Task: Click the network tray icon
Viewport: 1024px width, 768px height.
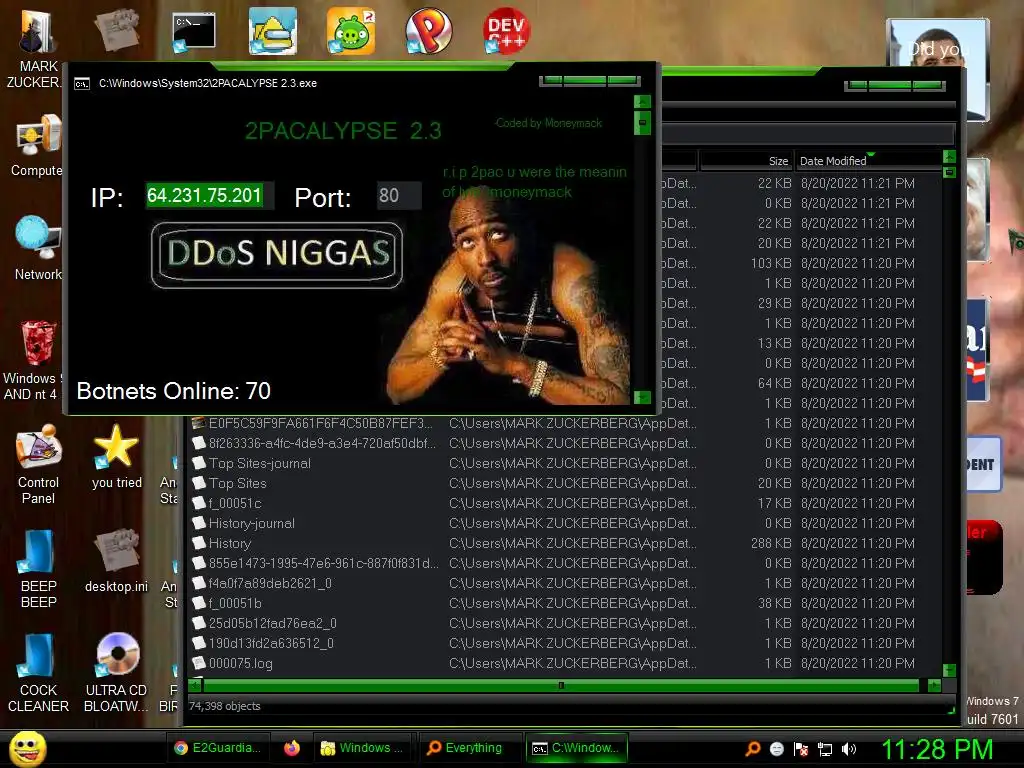Action: [825, 749]
